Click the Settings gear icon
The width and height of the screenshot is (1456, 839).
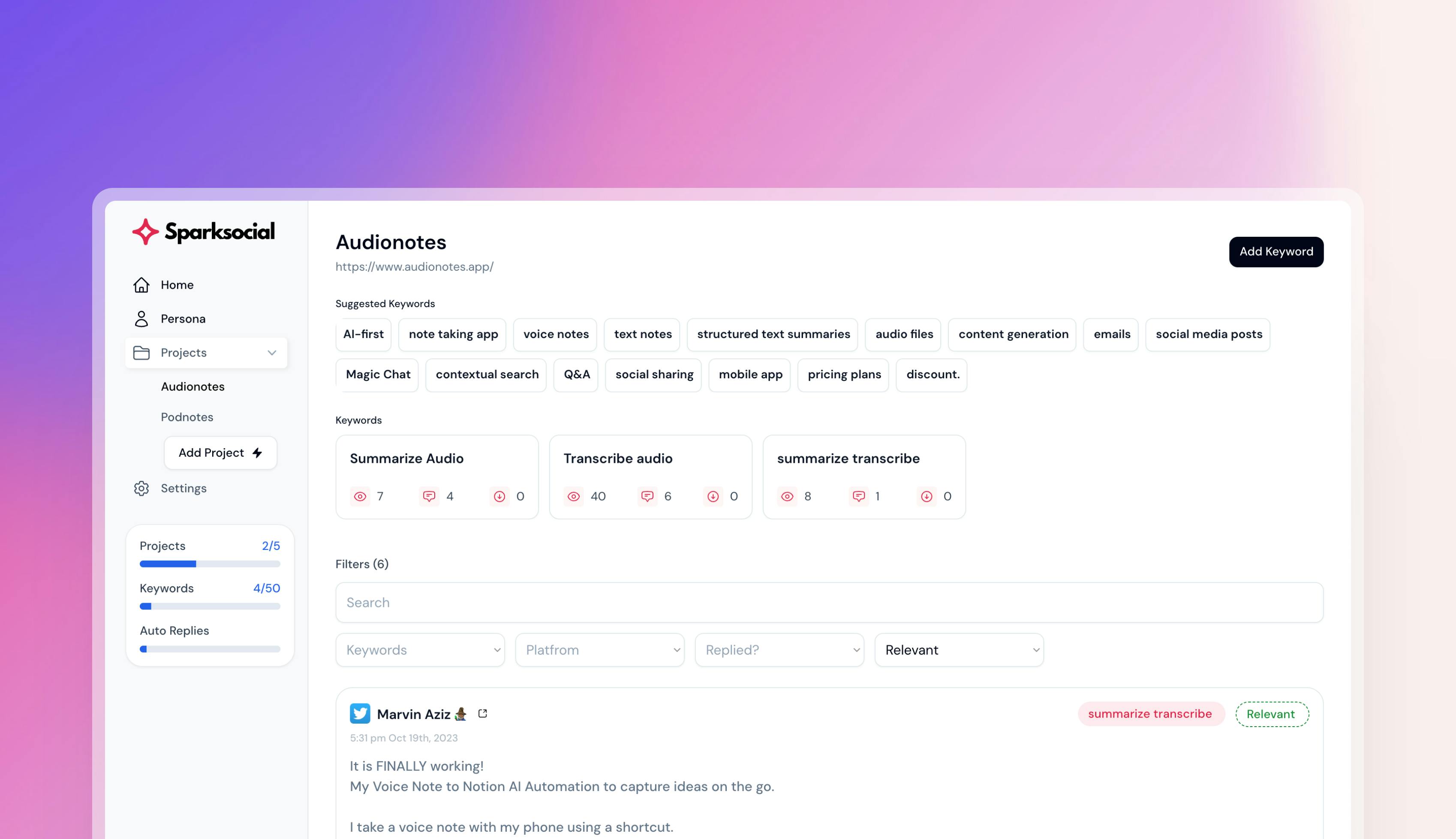pyautogui.click(x=141, y=488)
